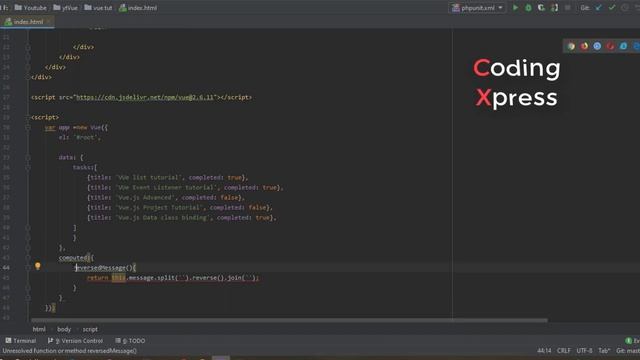Click the html breadcrumb below the editor
Image resolution: width=640 pixels, height=360 pixels.
click(39, 329)
